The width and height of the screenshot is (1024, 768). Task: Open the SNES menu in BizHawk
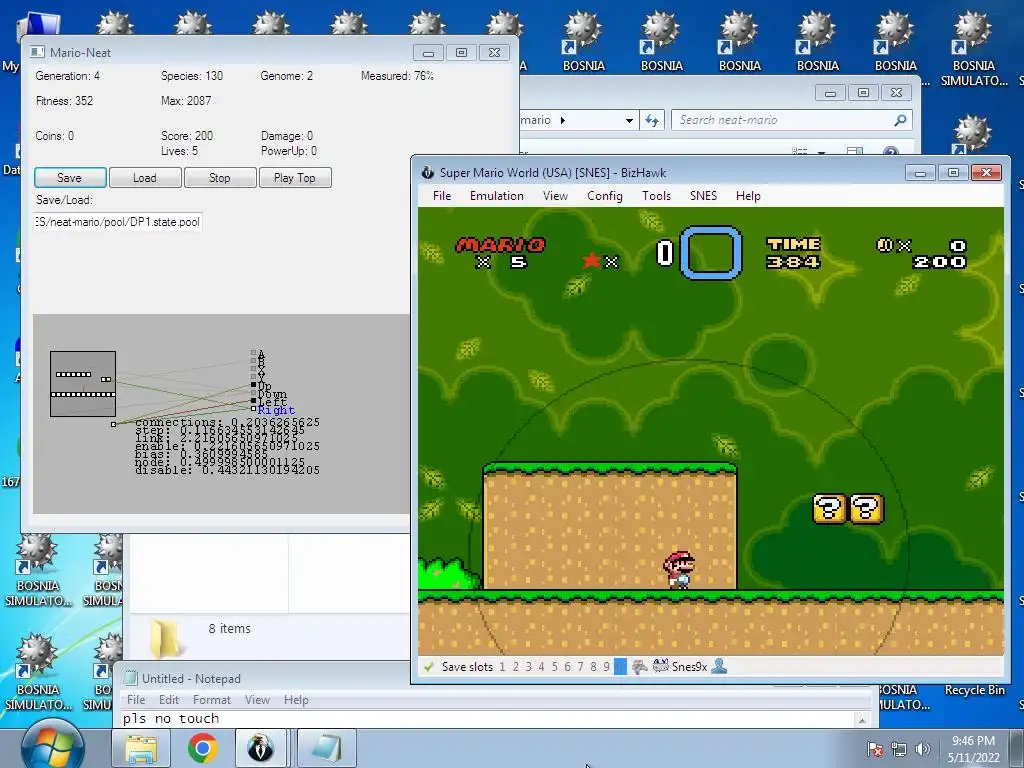click(x=703, y=196)
